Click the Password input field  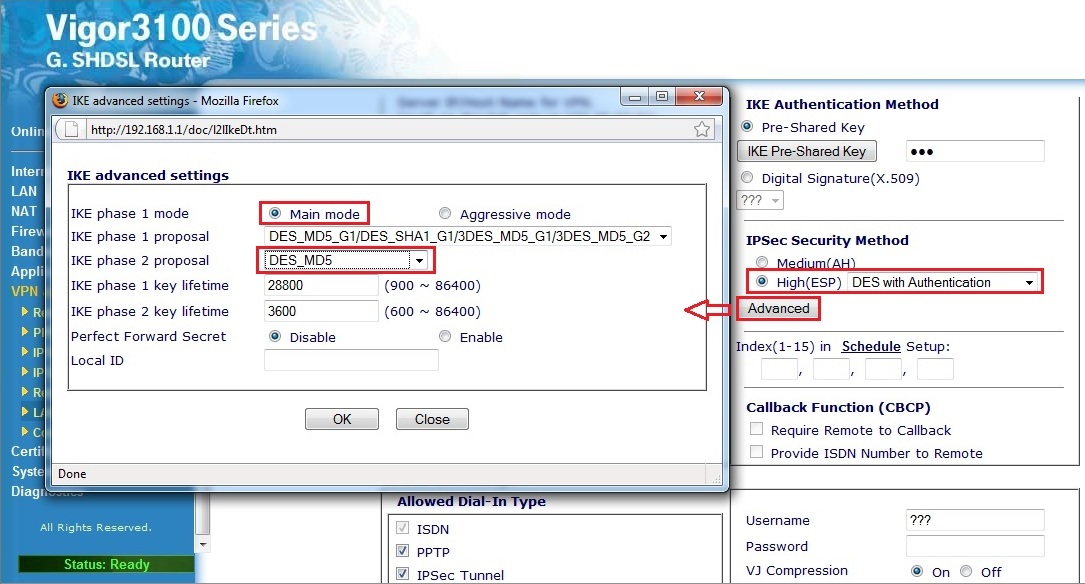click(975, 546)
